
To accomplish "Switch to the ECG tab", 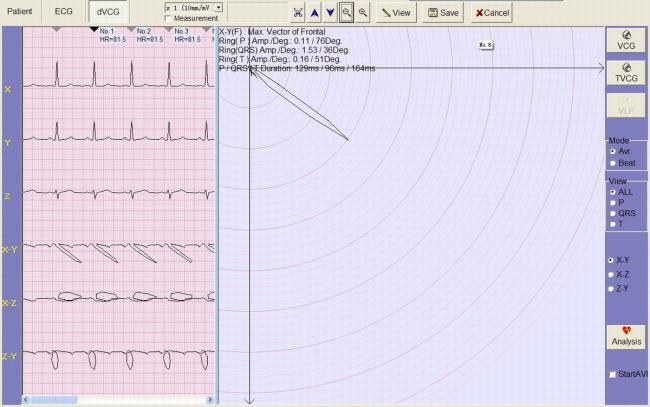I will (63, 12).
